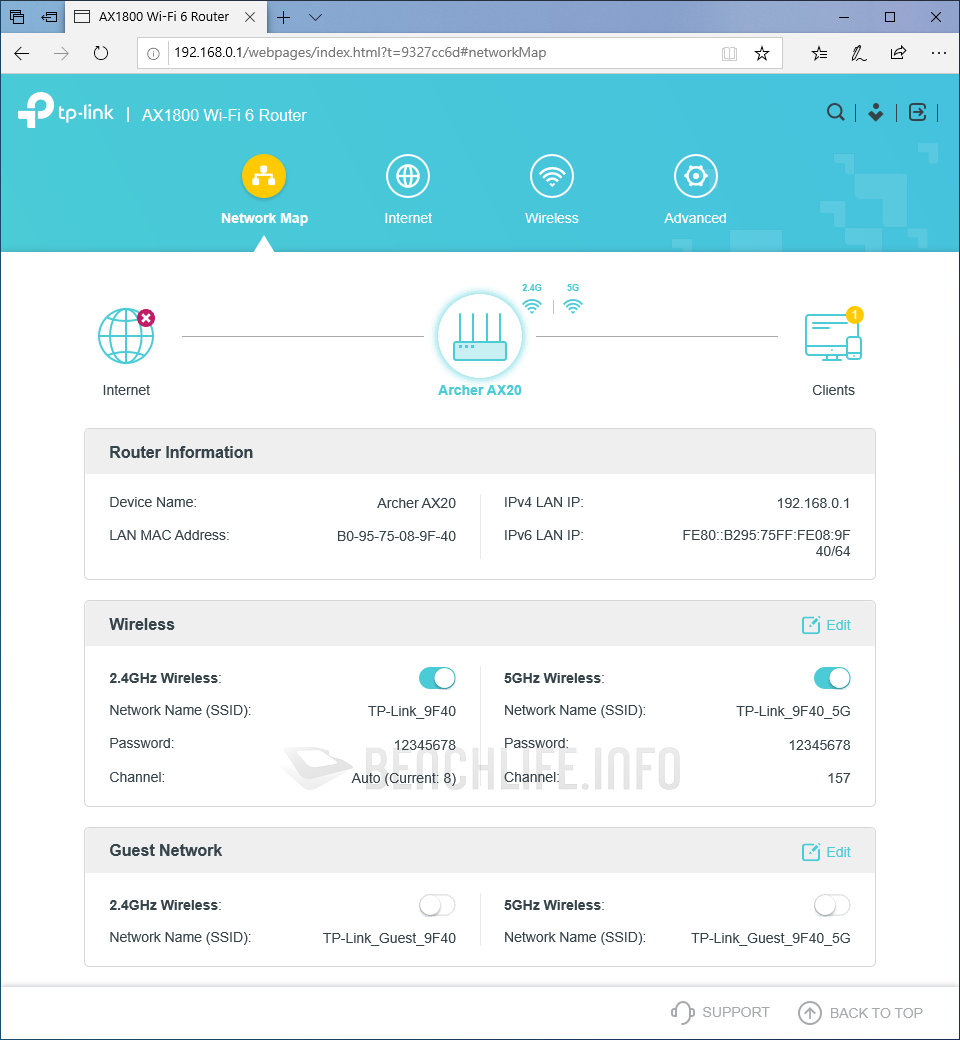Click the site information icon in address bar
The height and width of the screenshot is (1040, 960).
153,54
